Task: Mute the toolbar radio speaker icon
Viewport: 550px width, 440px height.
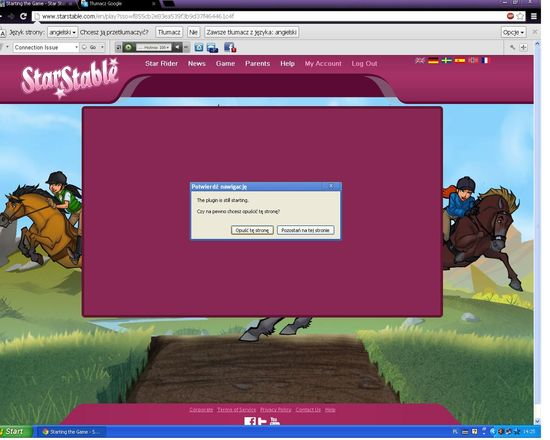Action: (x=177, y=47)
